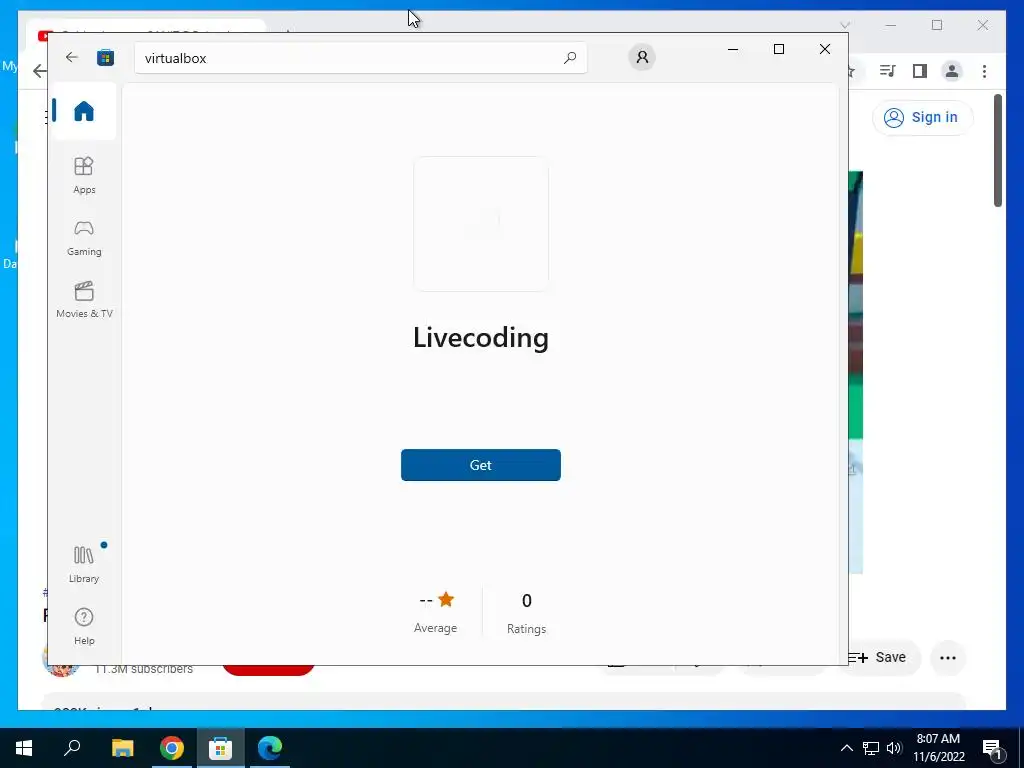Maximize the Microsoft Store window
This screenshot has width=1024, height=768.
tap(778, 49)
